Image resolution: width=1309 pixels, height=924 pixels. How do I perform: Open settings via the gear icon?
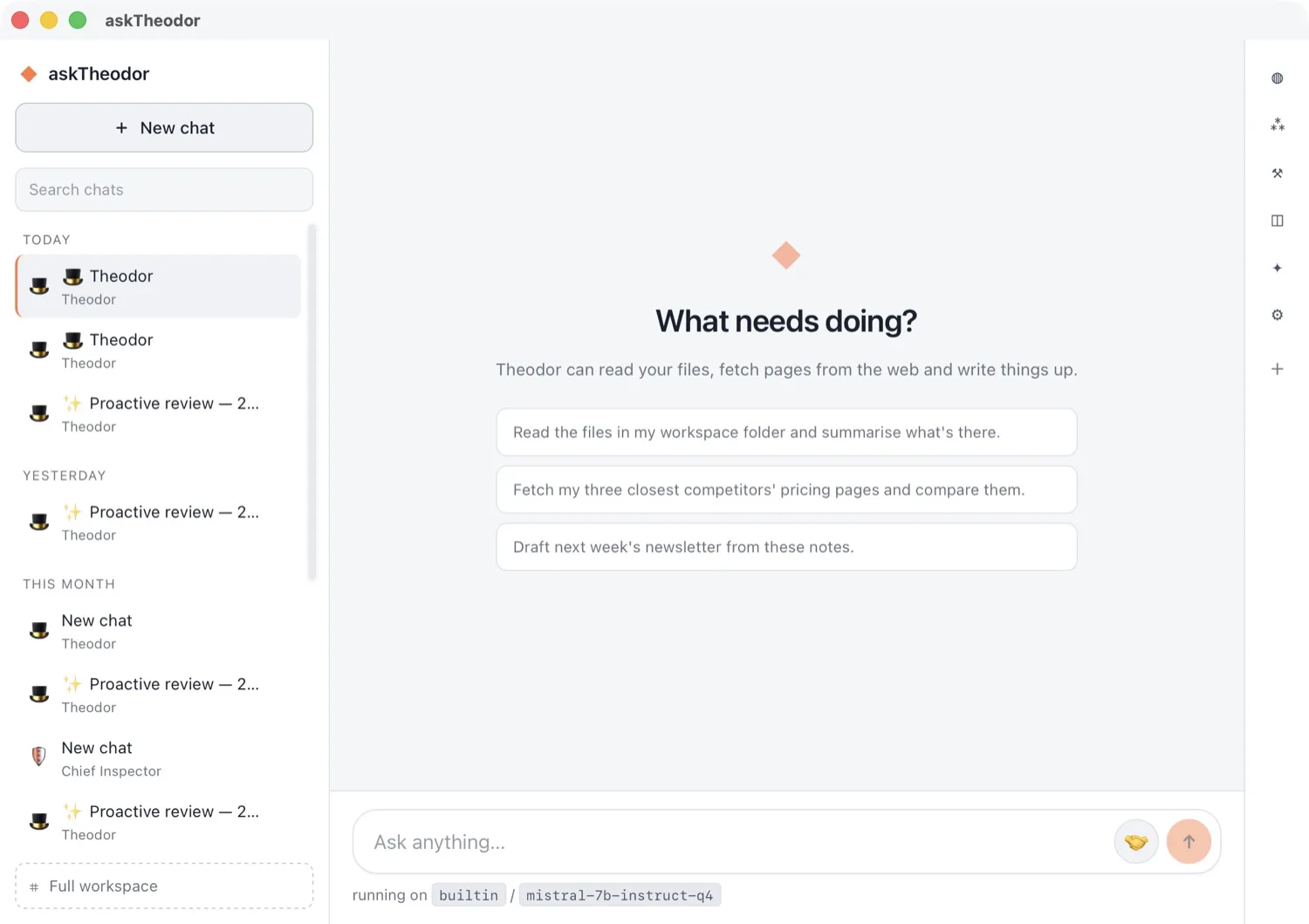(x=1277, y=315)
